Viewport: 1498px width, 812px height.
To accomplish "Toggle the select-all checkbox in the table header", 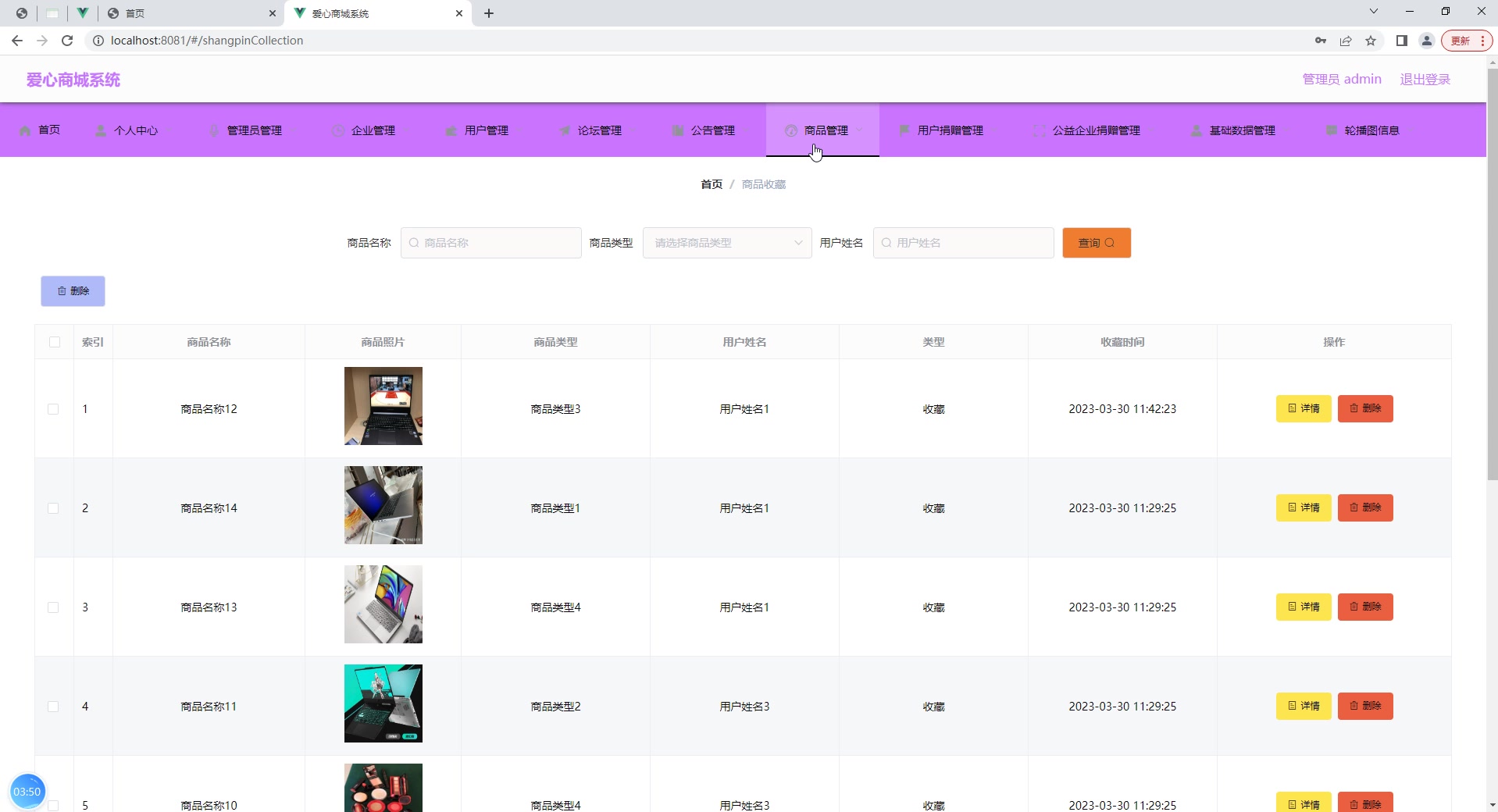I will coord(55,342).
